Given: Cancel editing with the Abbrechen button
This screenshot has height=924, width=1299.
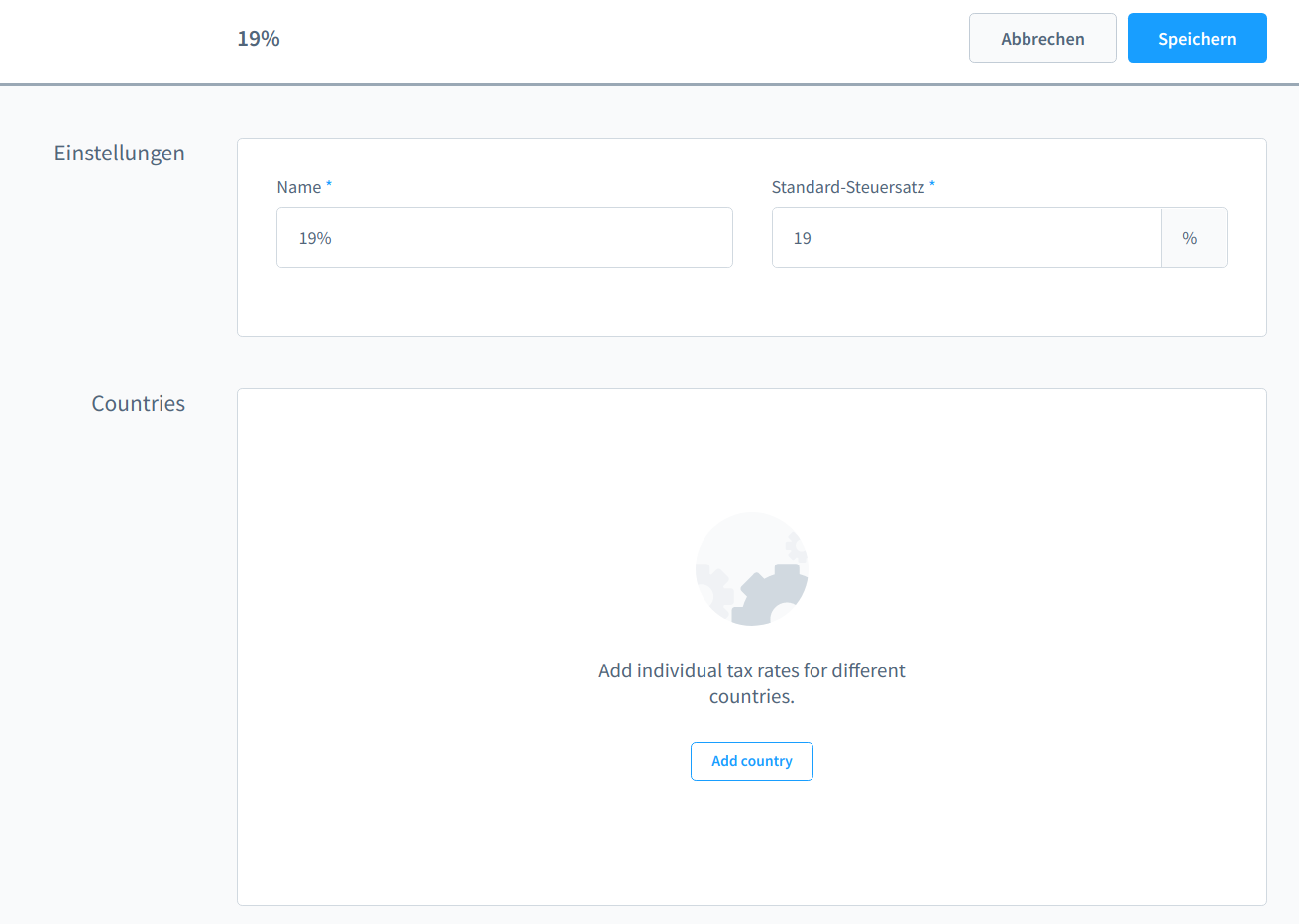Looking at the screenshot, I should 1042,38.
